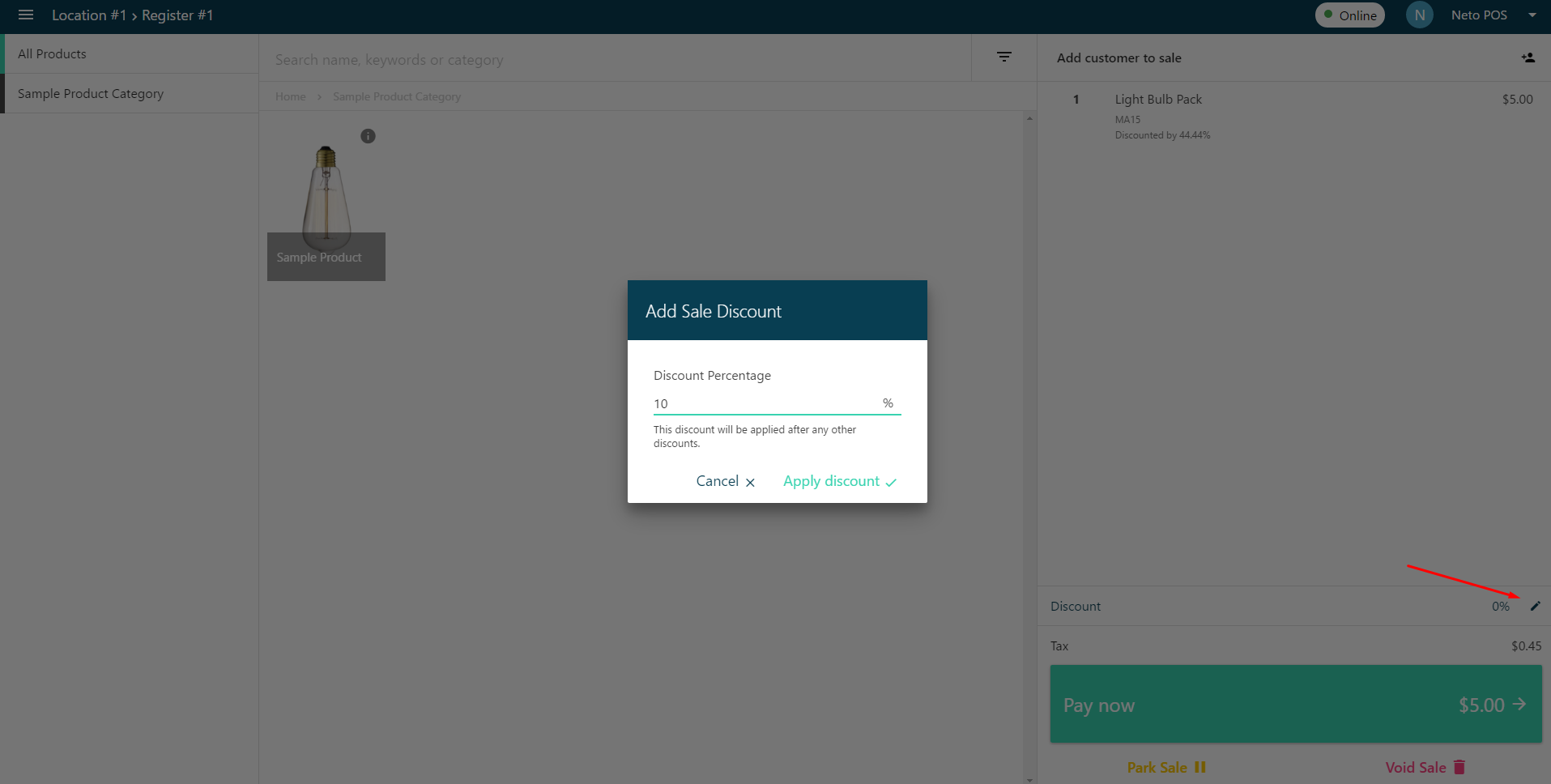Image resolution: width=1551 pixels, height=784 pixels.
Task: Click the 0% discount value
Action: point(1501,606)
